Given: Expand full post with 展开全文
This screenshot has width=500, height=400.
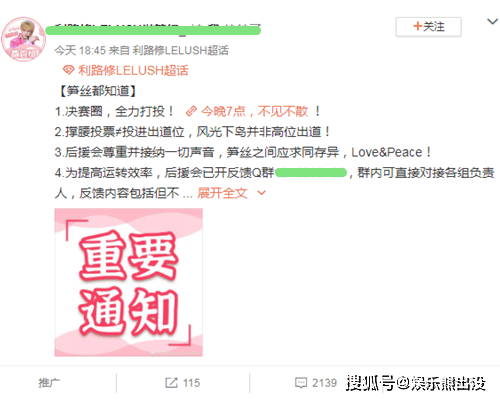Looking at the screenshot, I should click(x=222, y=193).
